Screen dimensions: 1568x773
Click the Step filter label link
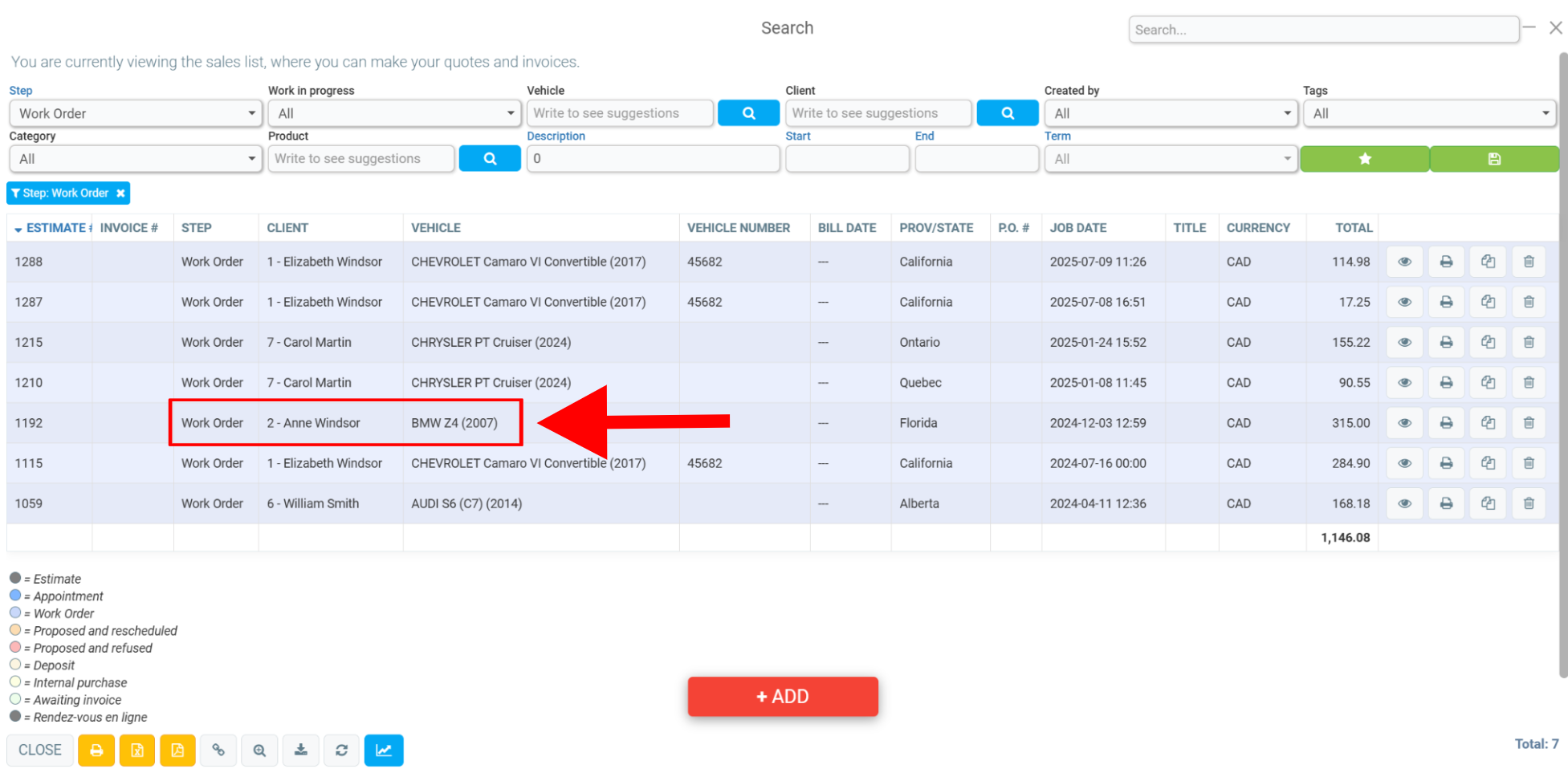pyautogui.click(x=21, y=91)
